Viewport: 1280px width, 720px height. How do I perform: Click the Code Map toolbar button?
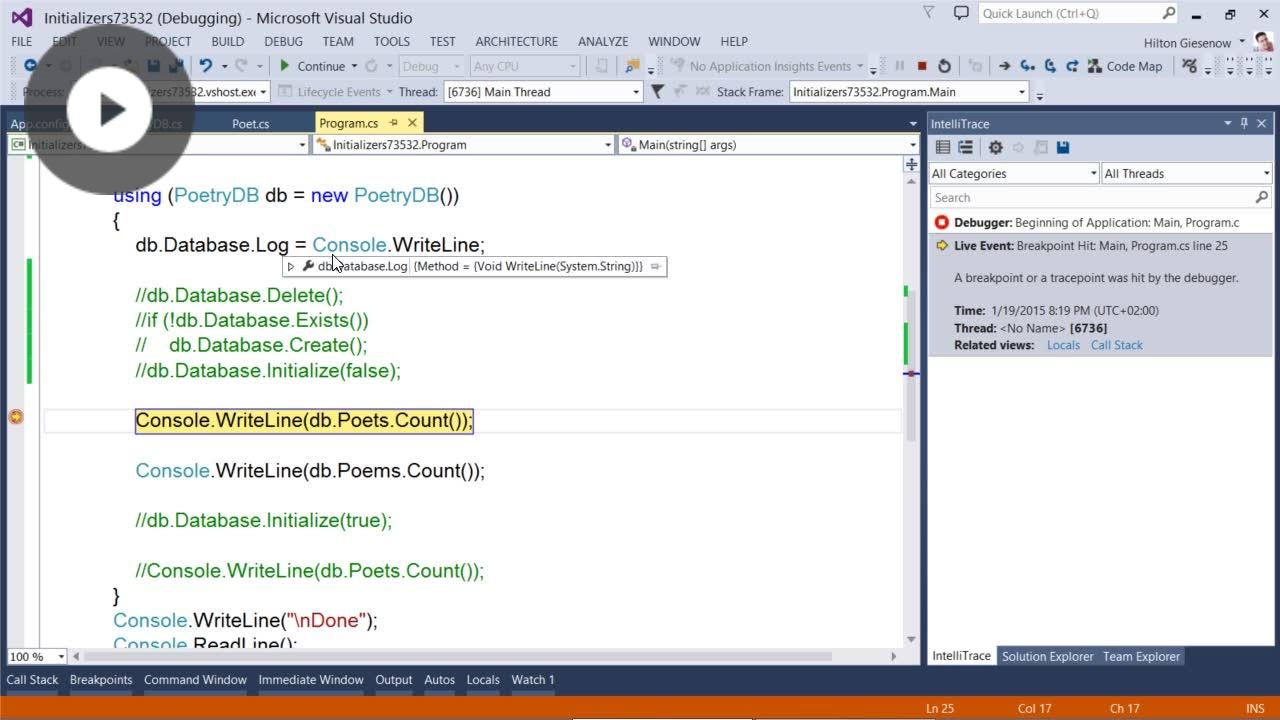pos(1124,66)
